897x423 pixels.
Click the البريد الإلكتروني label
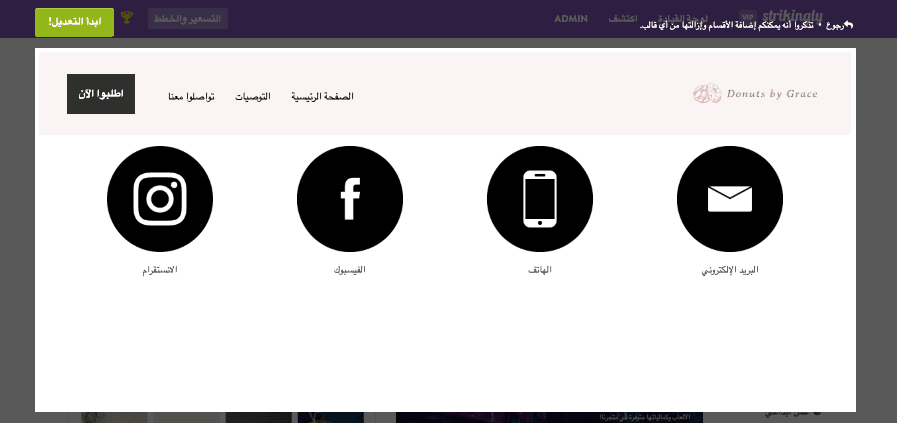click(x=729, y=270)
